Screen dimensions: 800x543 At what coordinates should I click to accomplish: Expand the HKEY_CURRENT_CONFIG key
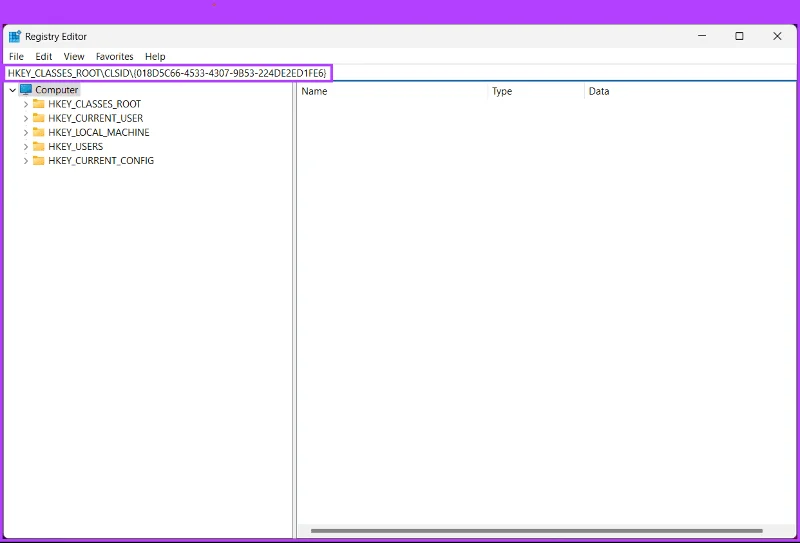26,161
